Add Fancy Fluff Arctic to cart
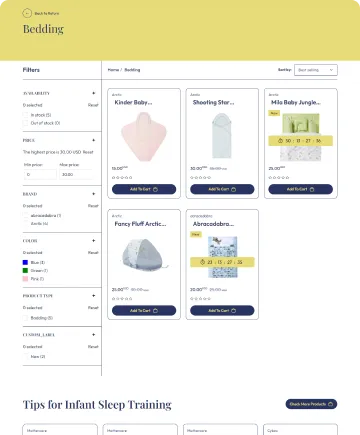Viewport: 360px width, 435px height. (144, 310)
